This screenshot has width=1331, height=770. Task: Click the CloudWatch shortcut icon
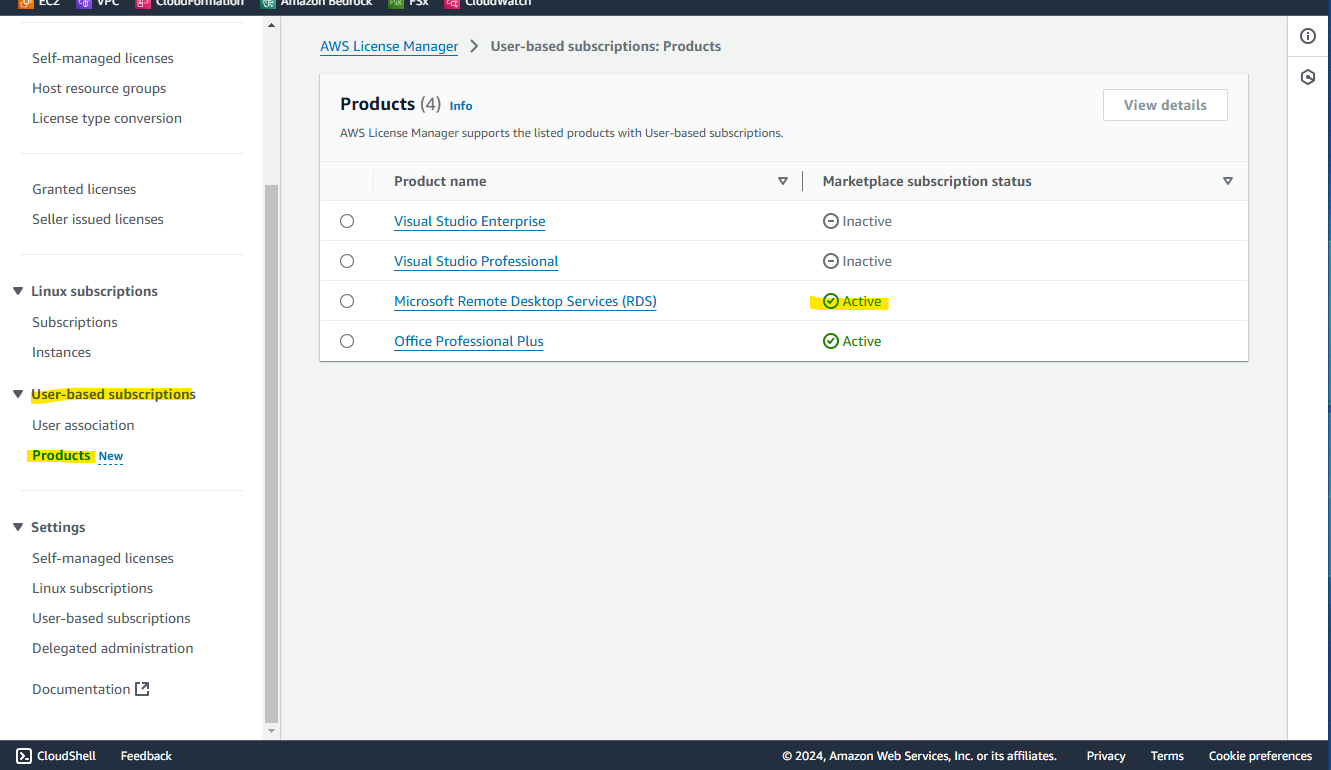tap(452, 3)
